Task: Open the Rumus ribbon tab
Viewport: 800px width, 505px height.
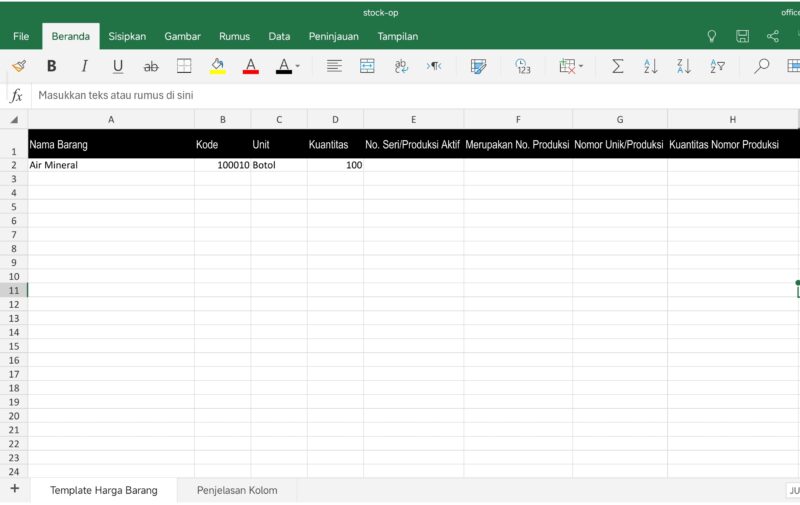Action: click(x=234, y=36)
